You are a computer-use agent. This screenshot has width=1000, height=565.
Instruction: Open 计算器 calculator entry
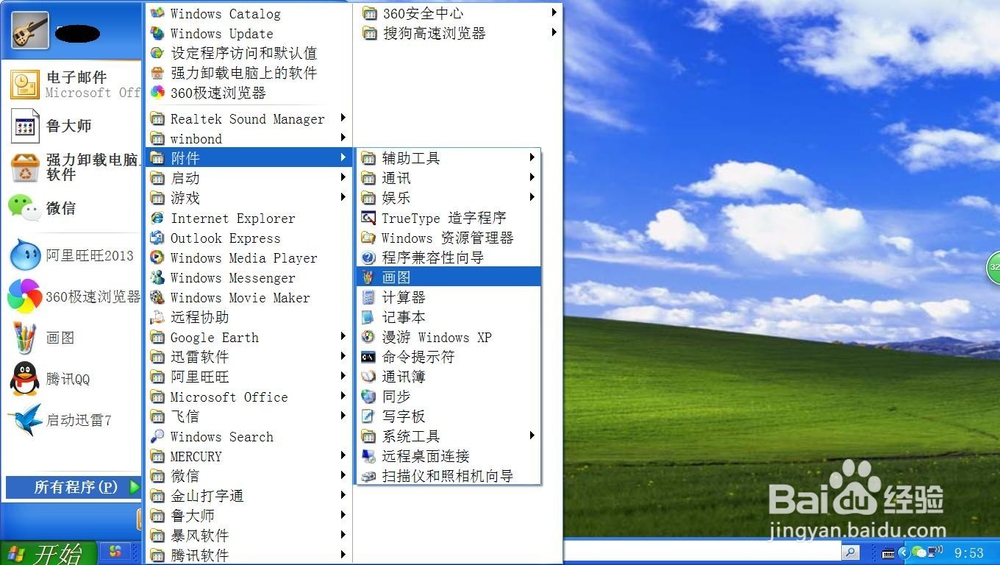448,297
